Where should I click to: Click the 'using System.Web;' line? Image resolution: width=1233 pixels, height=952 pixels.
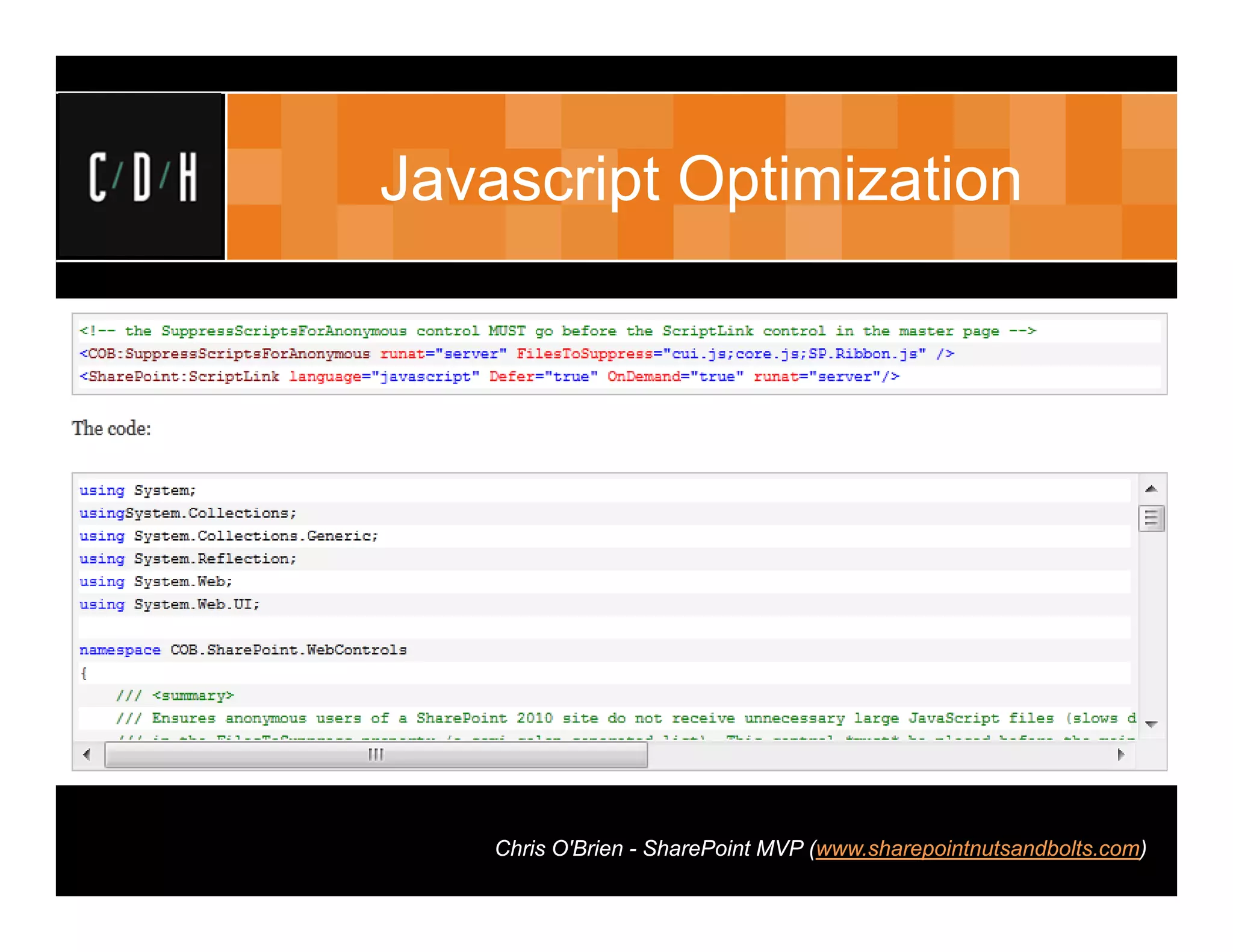tap(156, 582)
